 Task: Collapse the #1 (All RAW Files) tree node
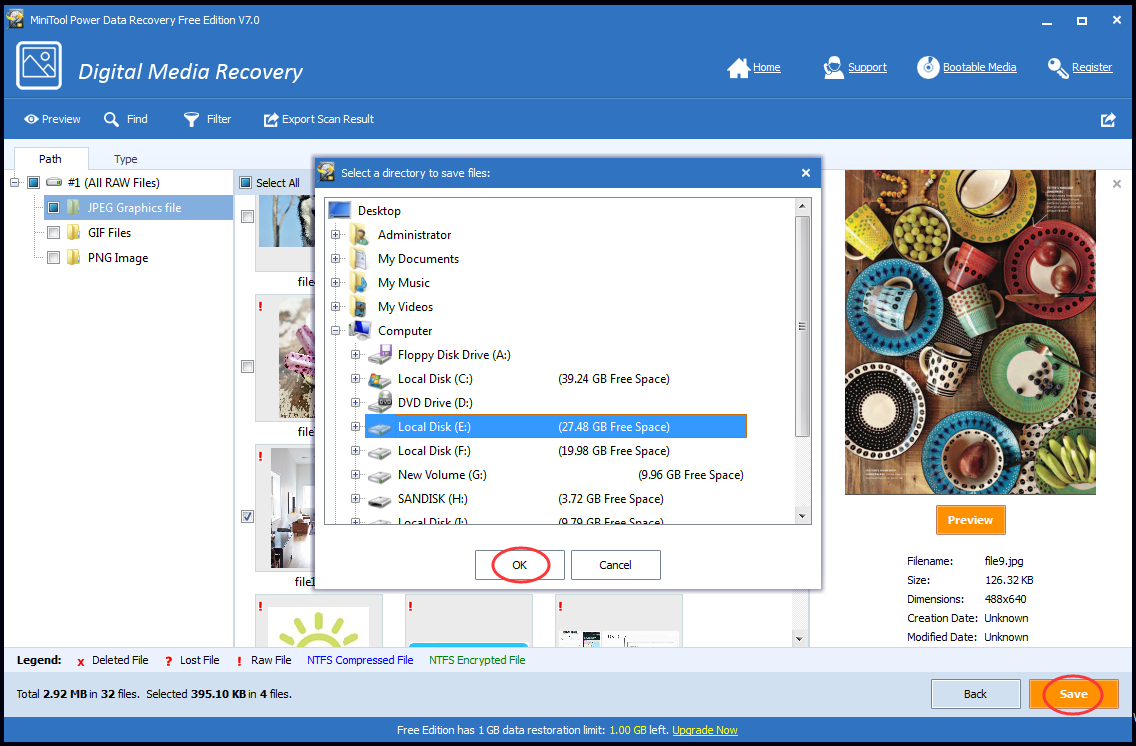point(14,183)
